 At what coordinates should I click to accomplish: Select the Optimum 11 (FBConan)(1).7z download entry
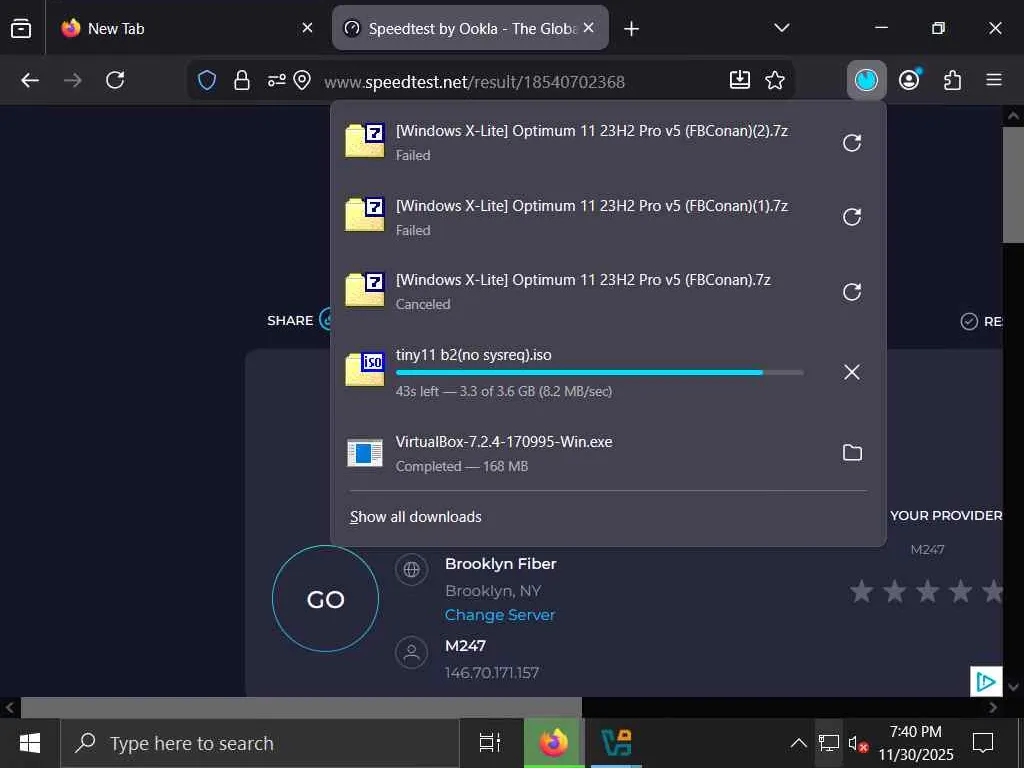coord(581,216)
